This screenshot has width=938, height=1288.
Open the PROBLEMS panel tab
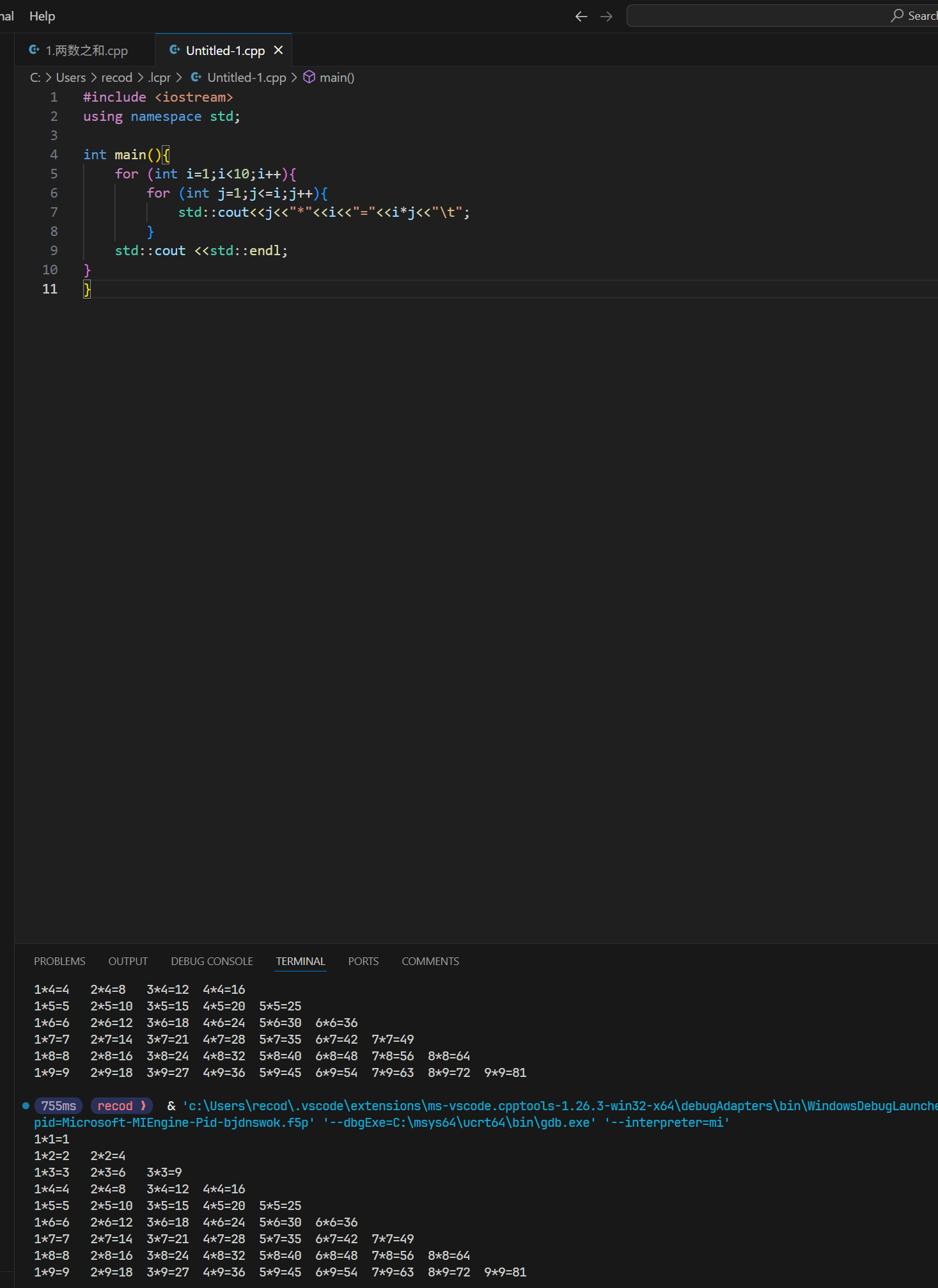[59, 961]
